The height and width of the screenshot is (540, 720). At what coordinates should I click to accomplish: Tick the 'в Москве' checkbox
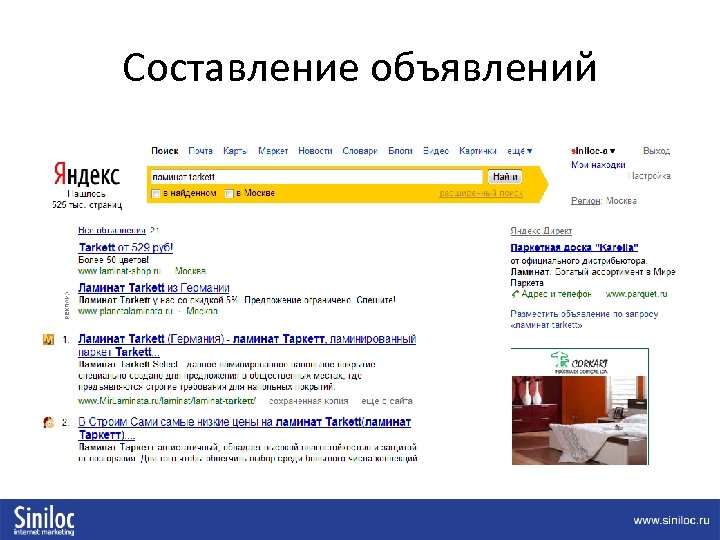(x=229, y=194)
